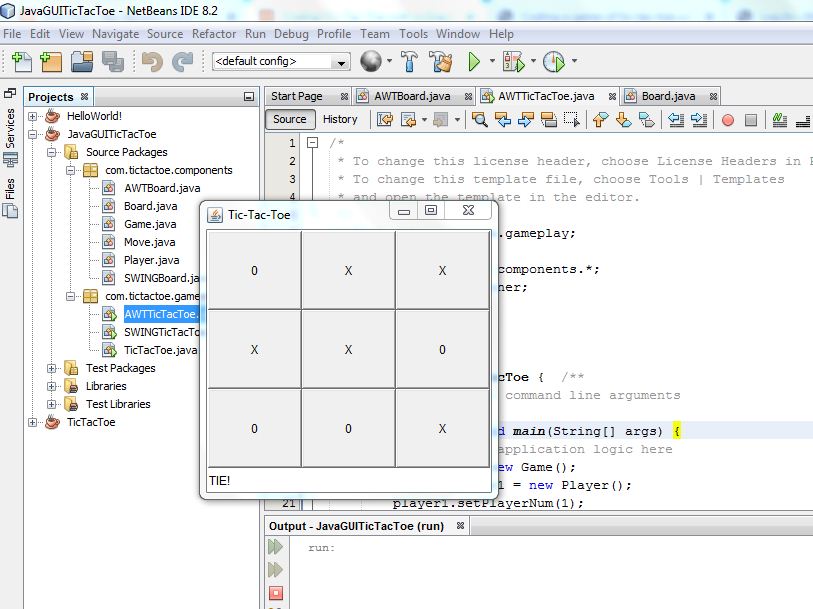This screenshot has width=813, height=609.
Task: Toggle a bookmark on the current line
Action: pyautogui.click(x=646, y=119)
